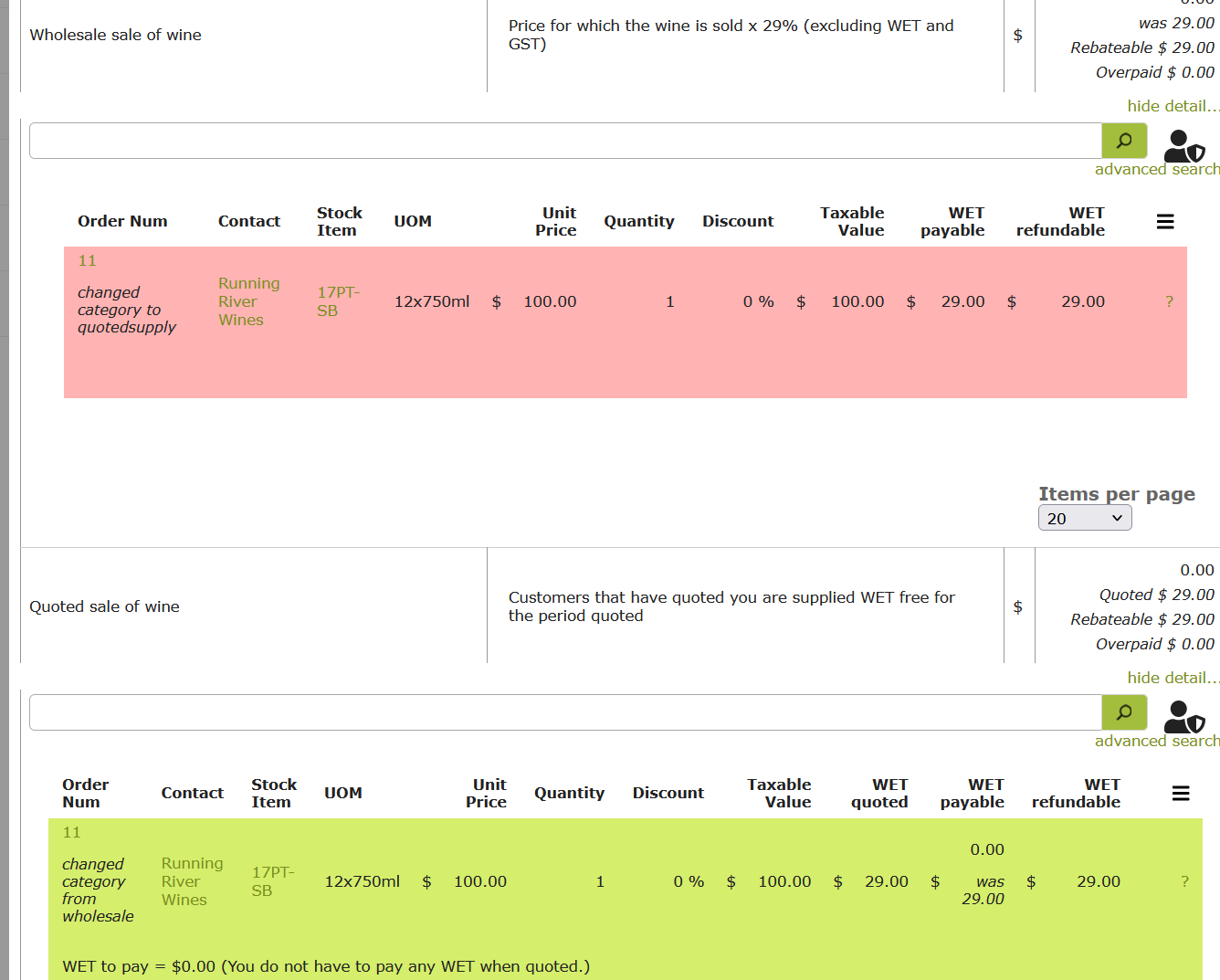Image resolution: width=1220 pixels, height=980 pixels.
Task: Click the quoted customers description text
Action: coord(731,606)
